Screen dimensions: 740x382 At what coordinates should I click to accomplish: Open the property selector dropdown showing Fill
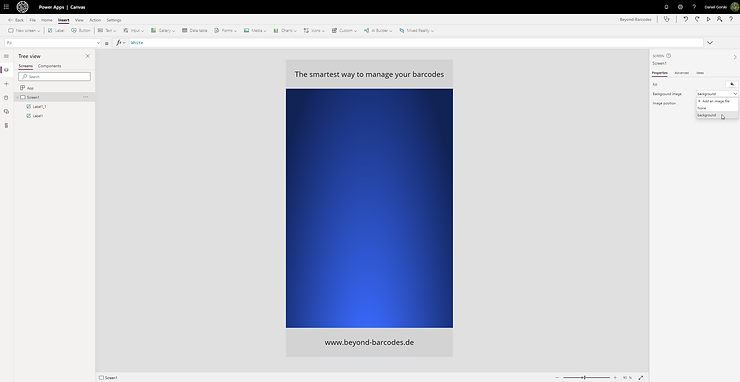point(52,43)
